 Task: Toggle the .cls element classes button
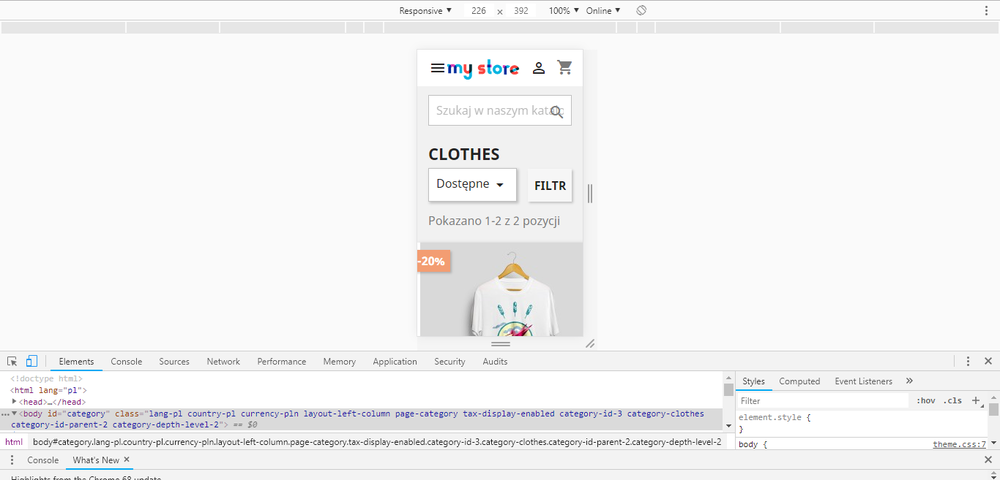pos(953,401)
